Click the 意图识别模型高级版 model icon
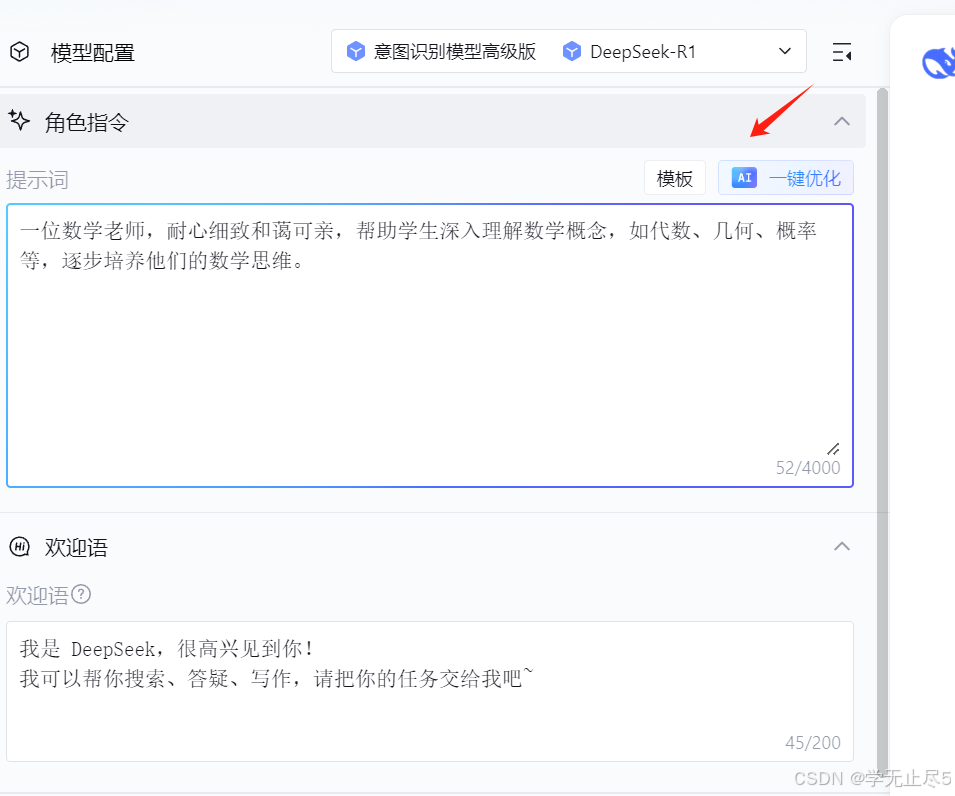The height and width of the screenshot is (796, 955). (356, 52)
